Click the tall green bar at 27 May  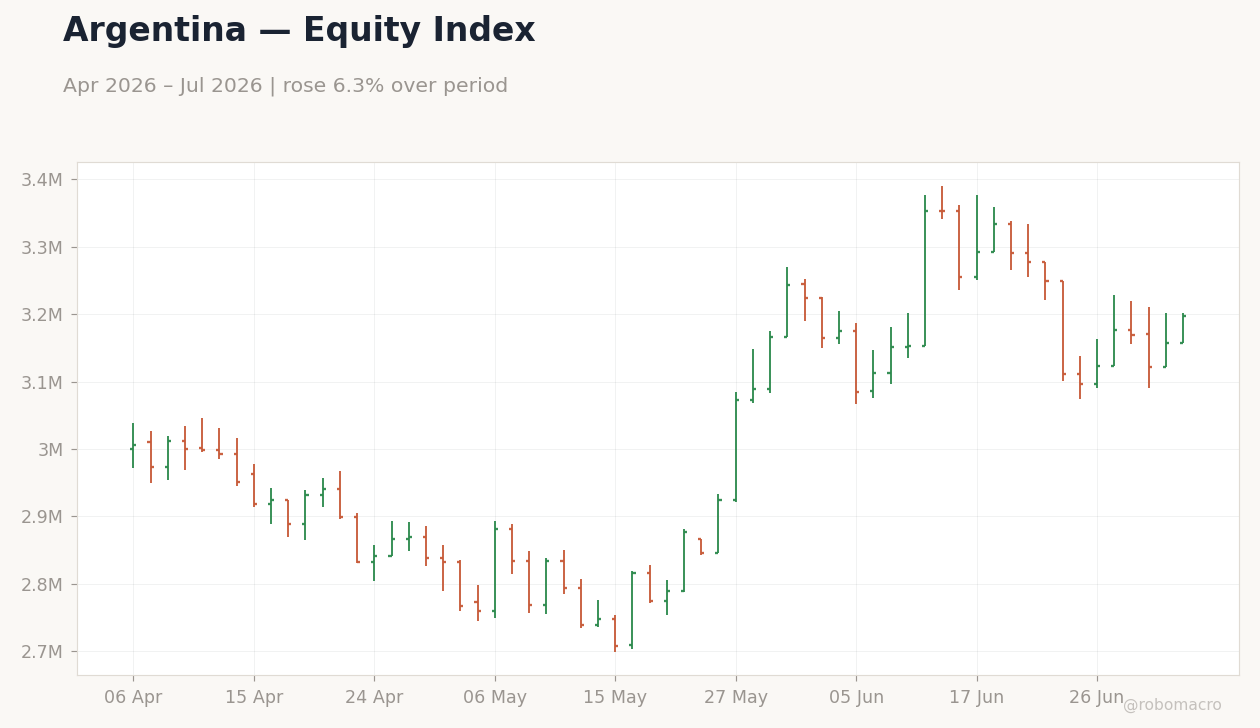[x=736, y=447]
